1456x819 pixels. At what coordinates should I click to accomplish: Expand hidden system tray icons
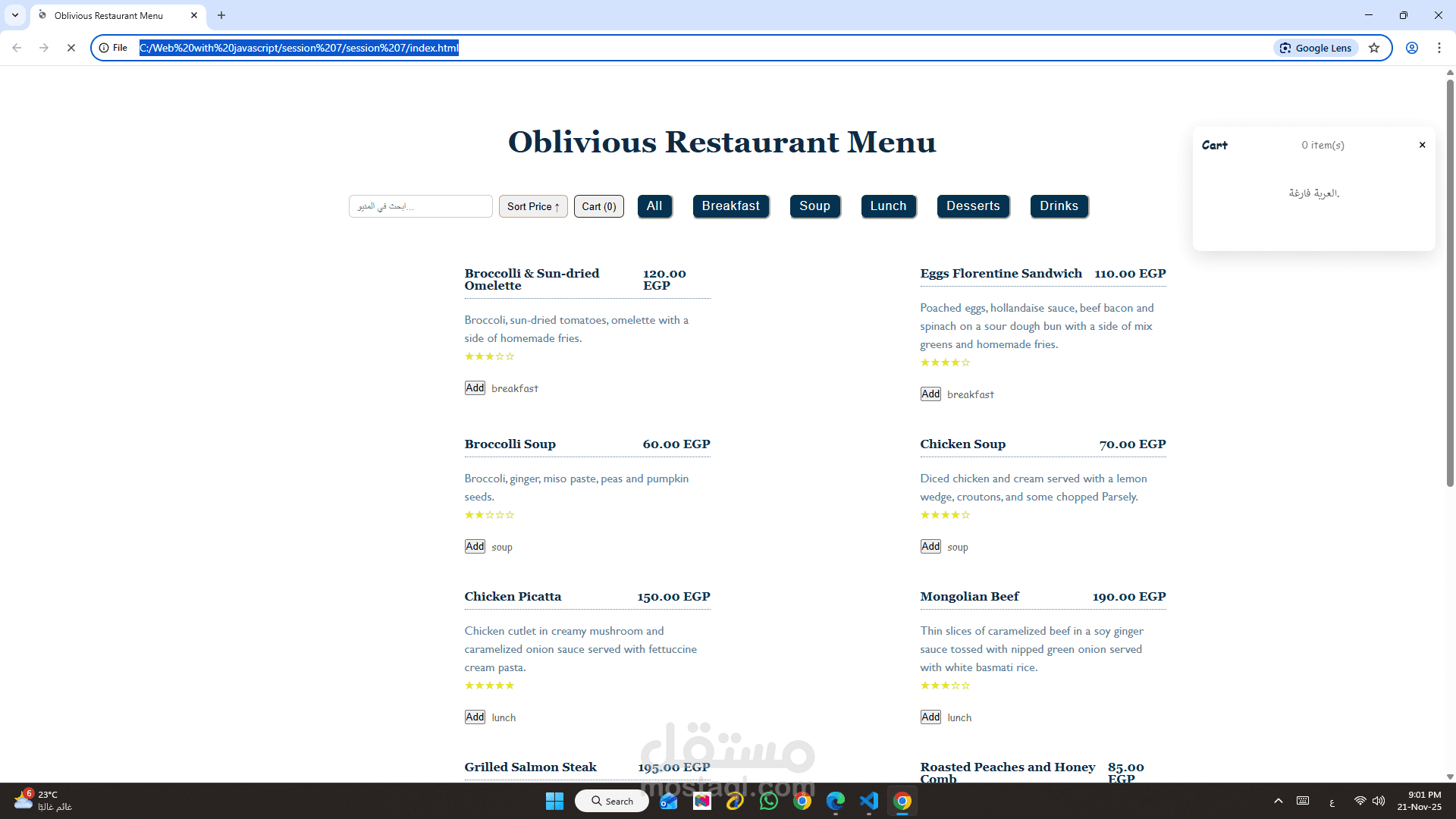coord(1278,801)
